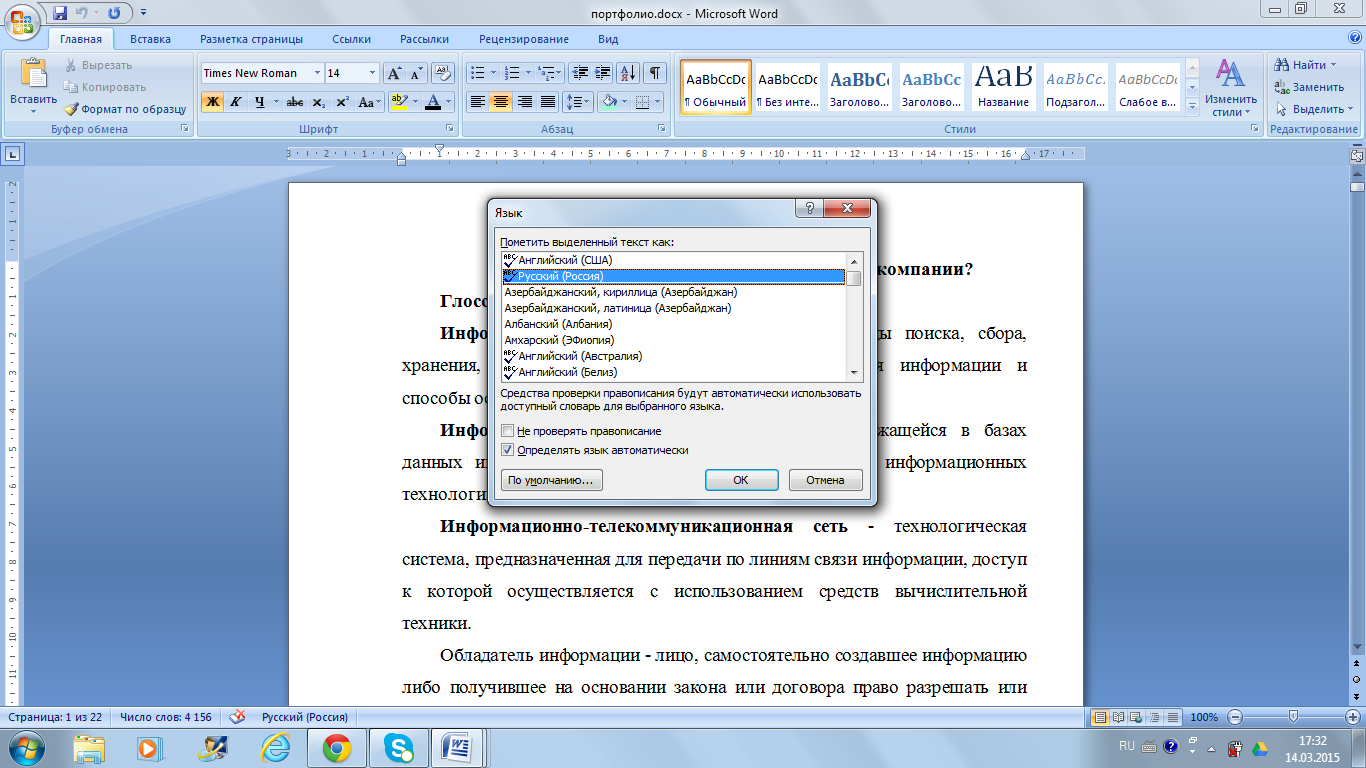Click the Superscript button
This screenshot has width=1366, height=768.
pos(342,102)
